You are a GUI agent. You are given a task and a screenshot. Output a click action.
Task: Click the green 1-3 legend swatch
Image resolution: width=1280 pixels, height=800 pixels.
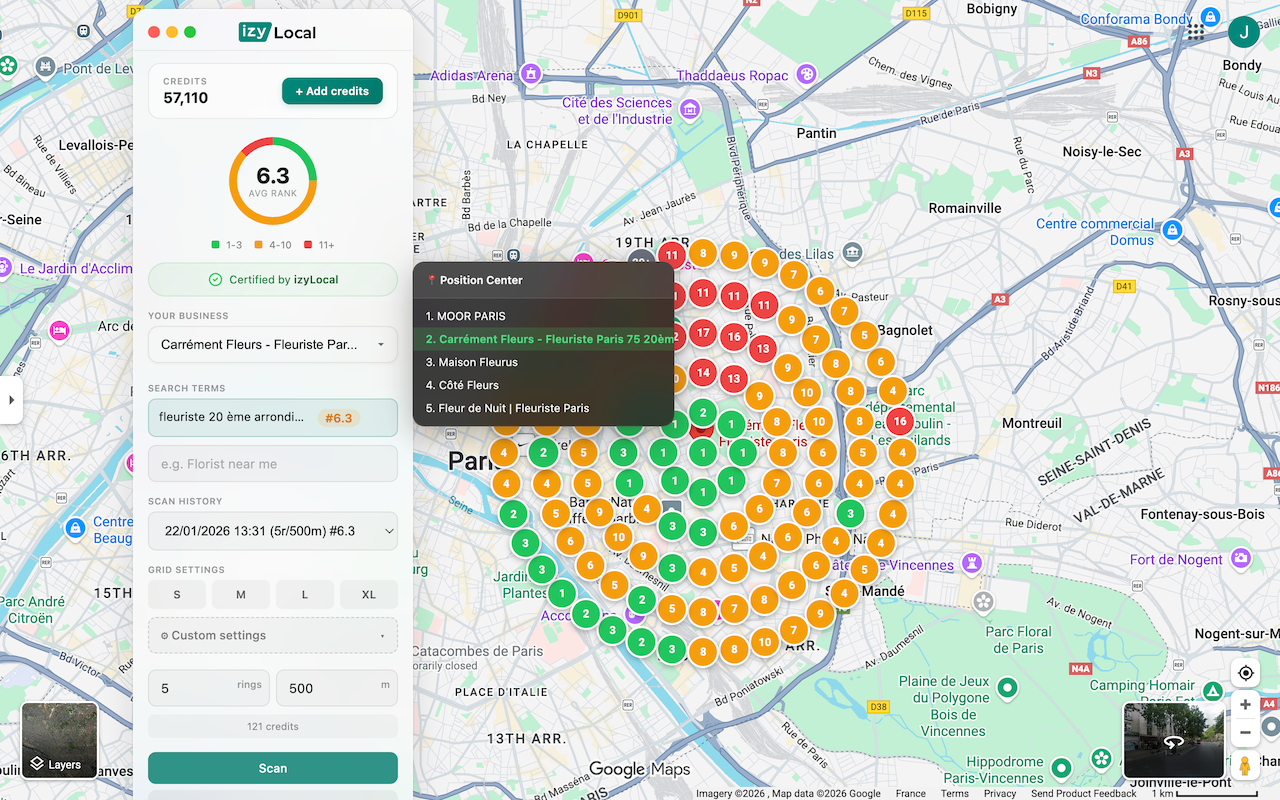(x=216, y=244)
